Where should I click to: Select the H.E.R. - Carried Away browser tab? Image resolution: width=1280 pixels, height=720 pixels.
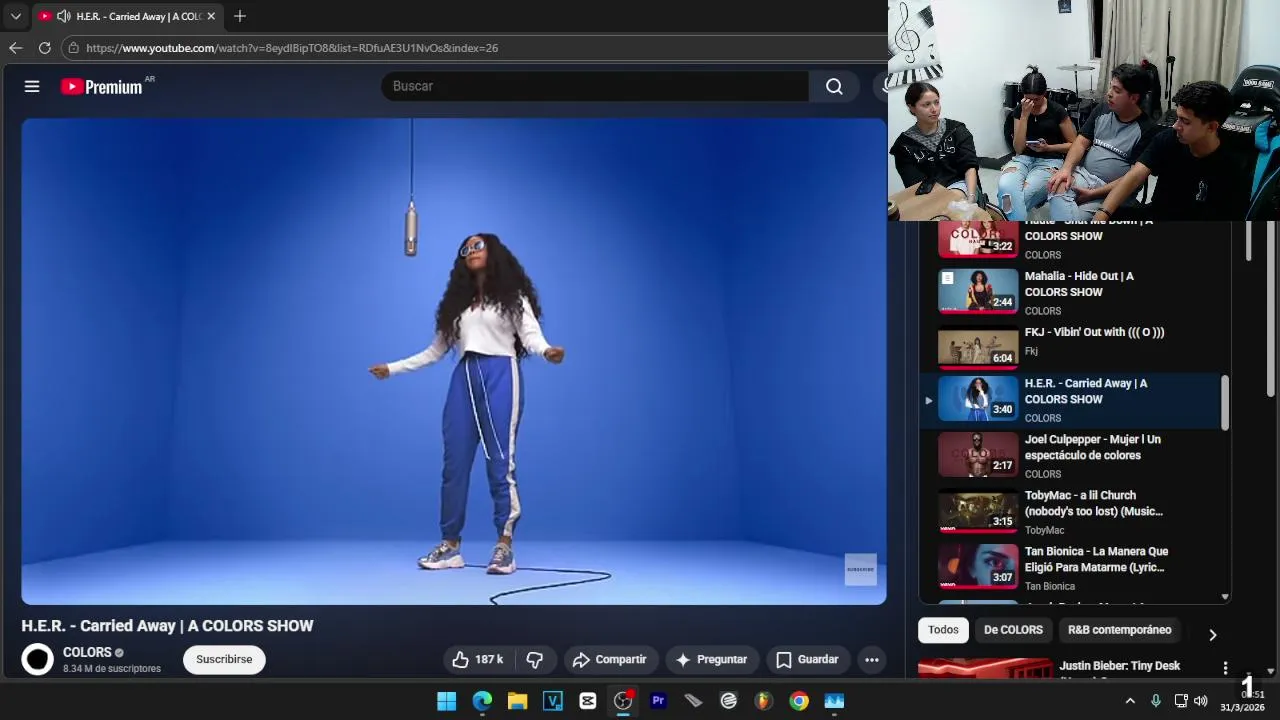[x=126, y=16]
